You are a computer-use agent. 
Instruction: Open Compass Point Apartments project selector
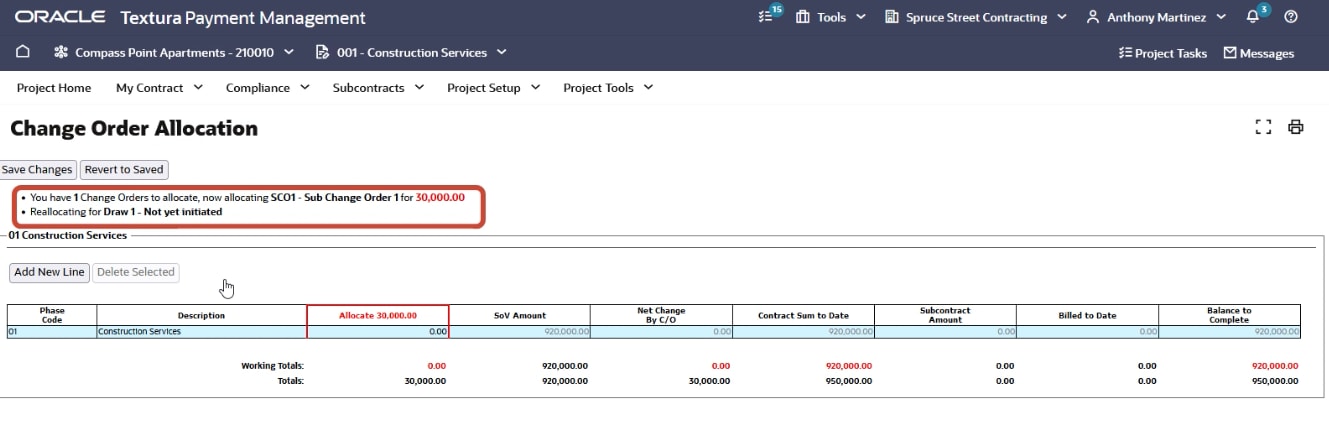click(x=175, y=52)
